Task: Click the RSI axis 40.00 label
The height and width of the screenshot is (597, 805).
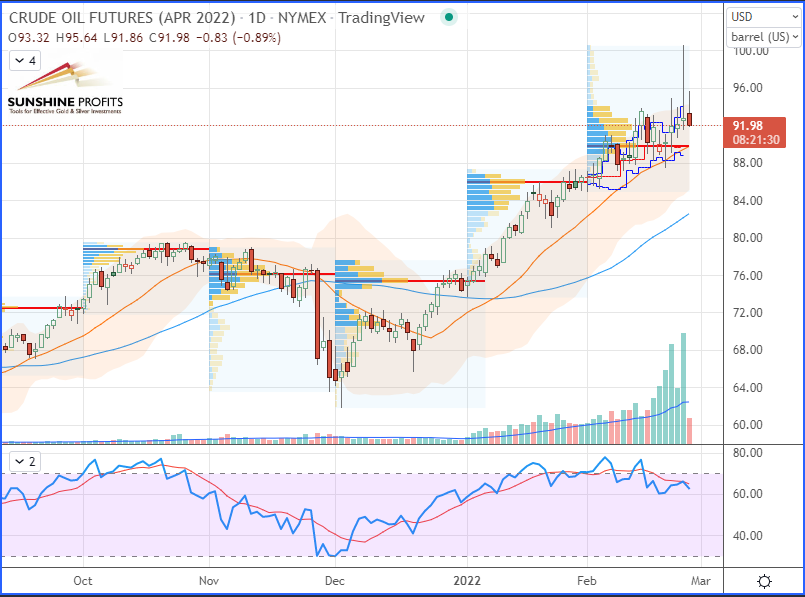Action: point(748,536)
